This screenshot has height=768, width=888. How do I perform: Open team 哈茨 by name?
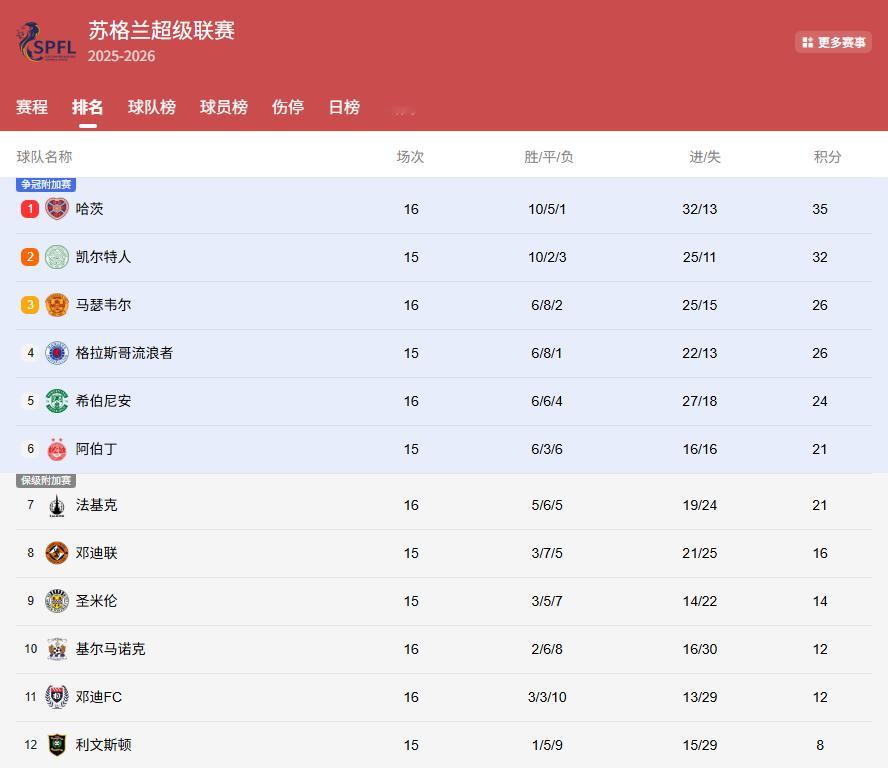coord(89,209)
